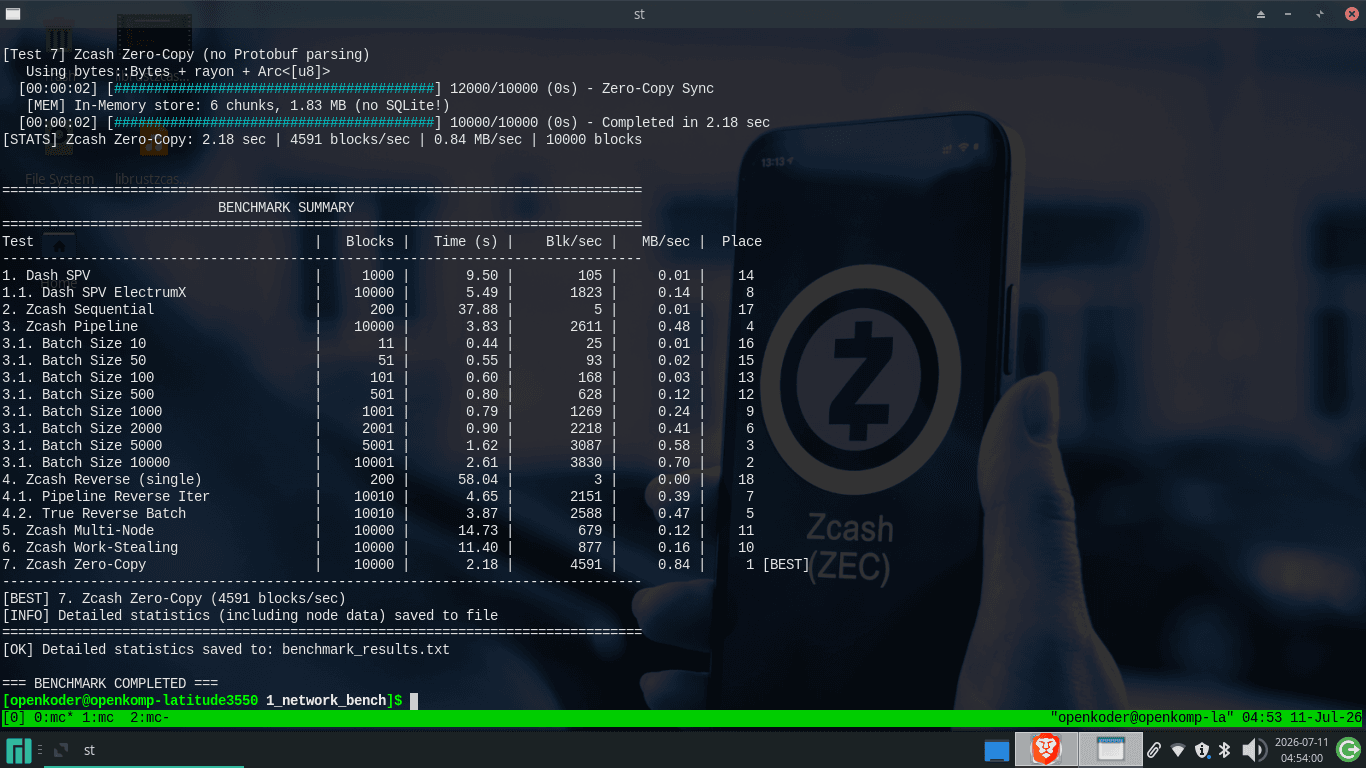Viewport: 1366px width, 768px height.
Task: Open the Bluetooth tray icon
Action: point(1224,750)
